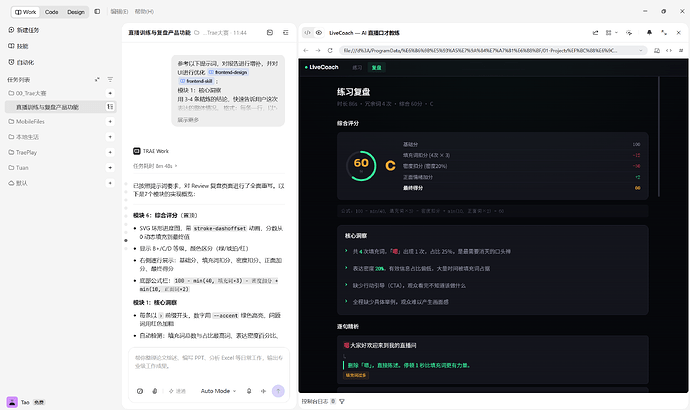
Task: Open the Auto Mode dropdown
Action: [218, 391]
